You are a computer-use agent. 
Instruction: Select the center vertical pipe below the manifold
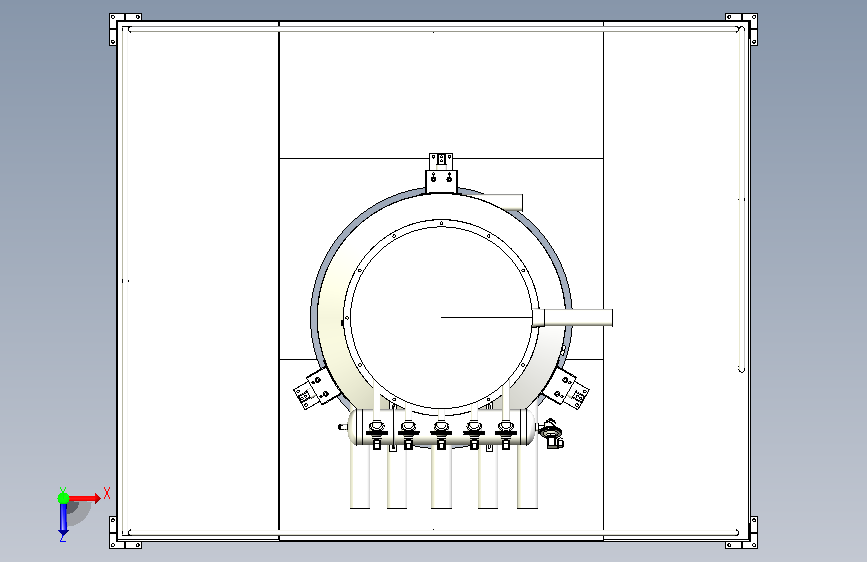[x=441, y=476]
